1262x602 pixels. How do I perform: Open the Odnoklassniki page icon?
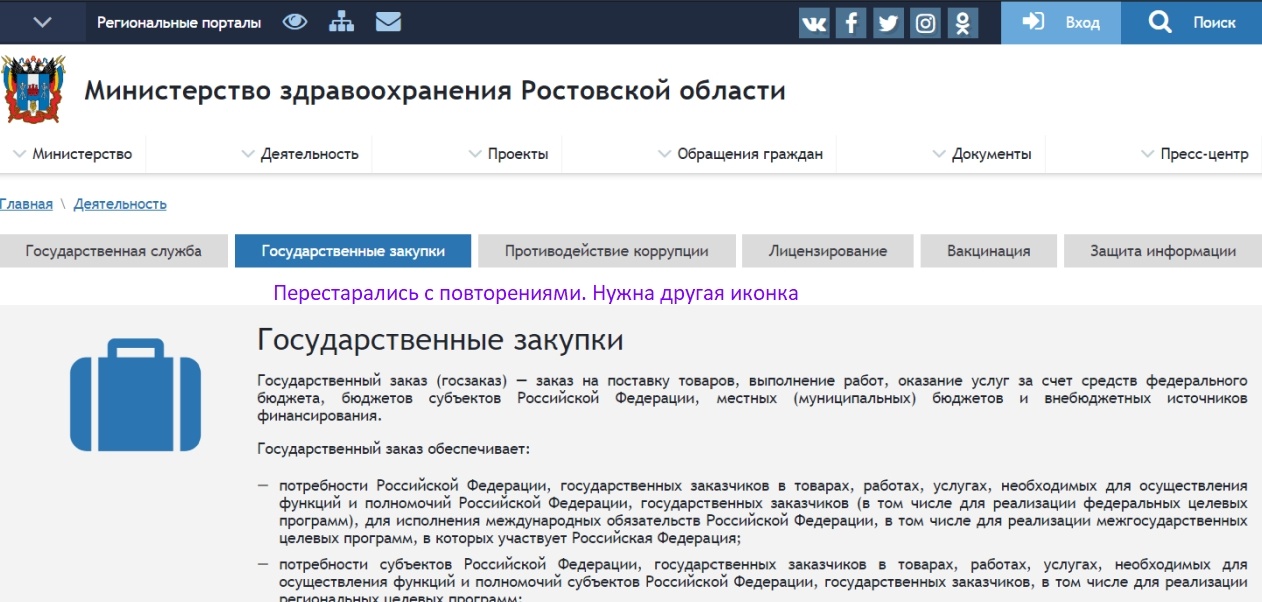pos(963,23)
